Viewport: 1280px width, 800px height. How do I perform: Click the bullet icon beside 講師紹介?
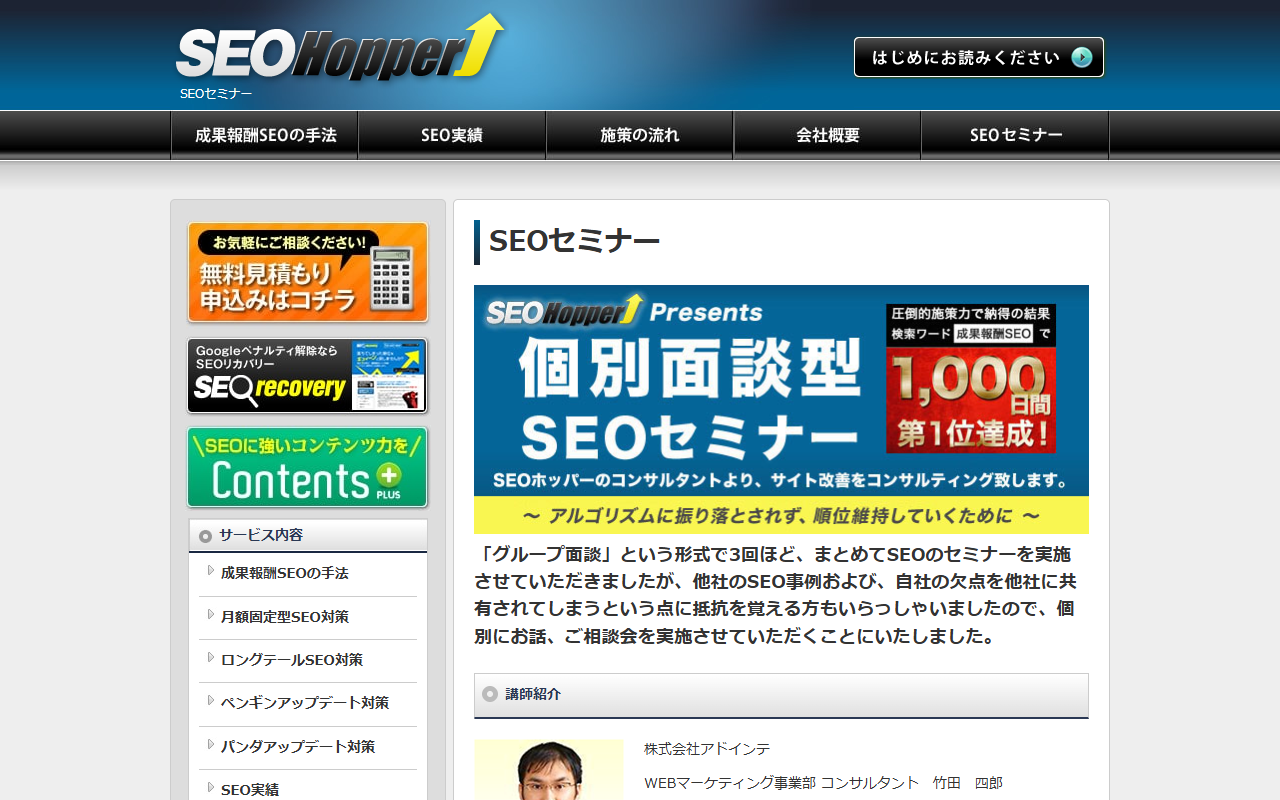pos(490,694)
